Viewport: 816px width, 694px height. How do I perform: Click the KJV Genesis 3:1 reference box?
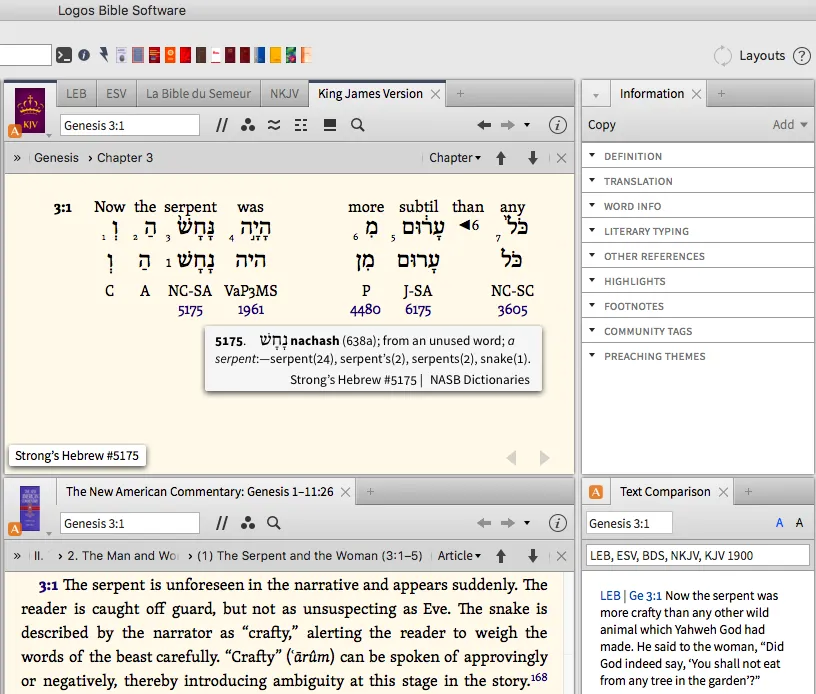[130, 125]
